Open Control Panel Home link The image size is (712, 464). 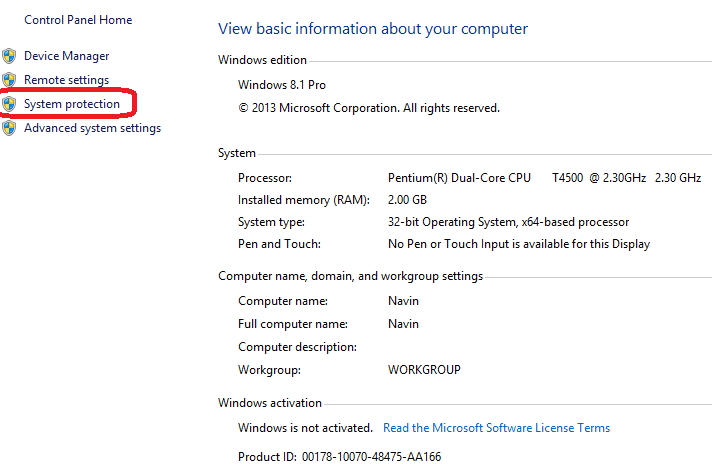[x=78, y=20]
